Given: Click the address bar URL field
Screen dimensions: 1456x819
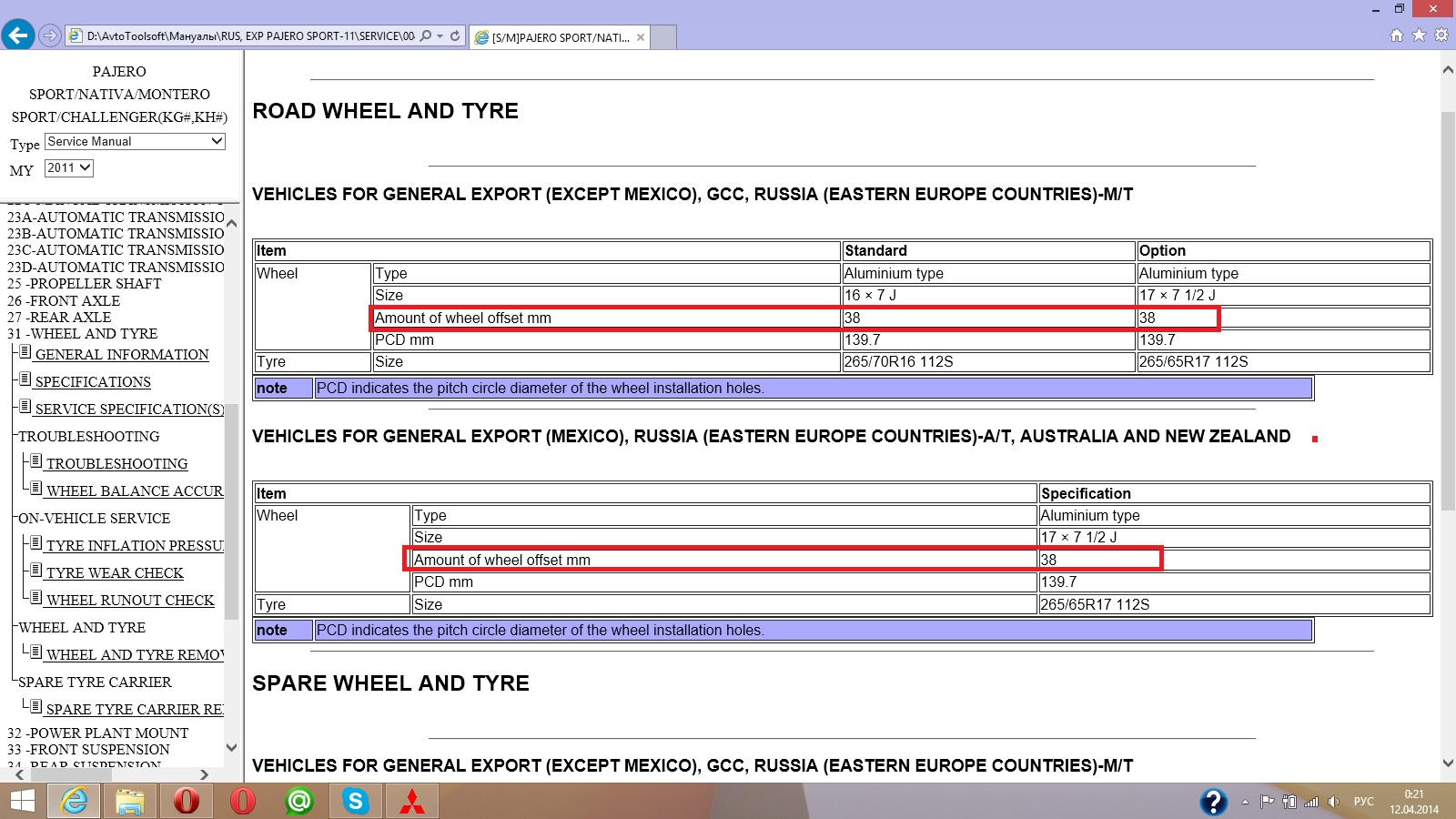Looking at the screenshot, I should [x=250, y=36].
